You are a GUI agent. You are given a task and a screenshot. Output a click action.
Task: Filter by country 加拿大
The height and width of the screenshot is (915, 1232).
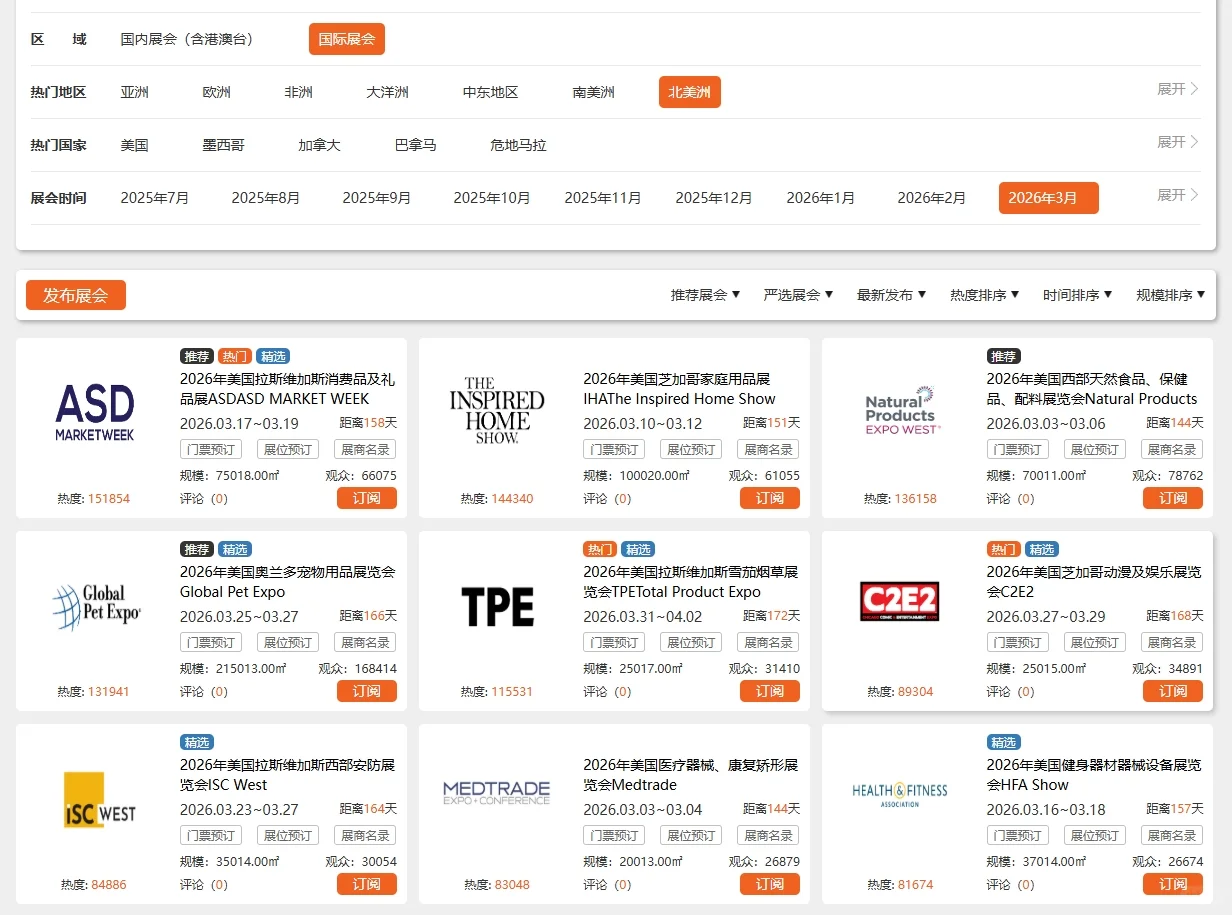(320, 145)
